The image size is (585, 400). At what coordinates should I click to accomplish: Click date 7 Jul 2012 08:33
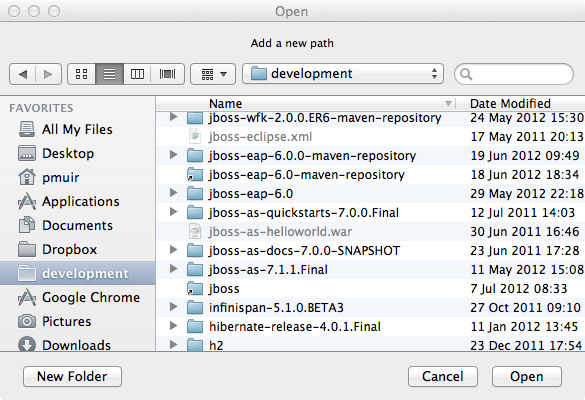tap(519, 288)
